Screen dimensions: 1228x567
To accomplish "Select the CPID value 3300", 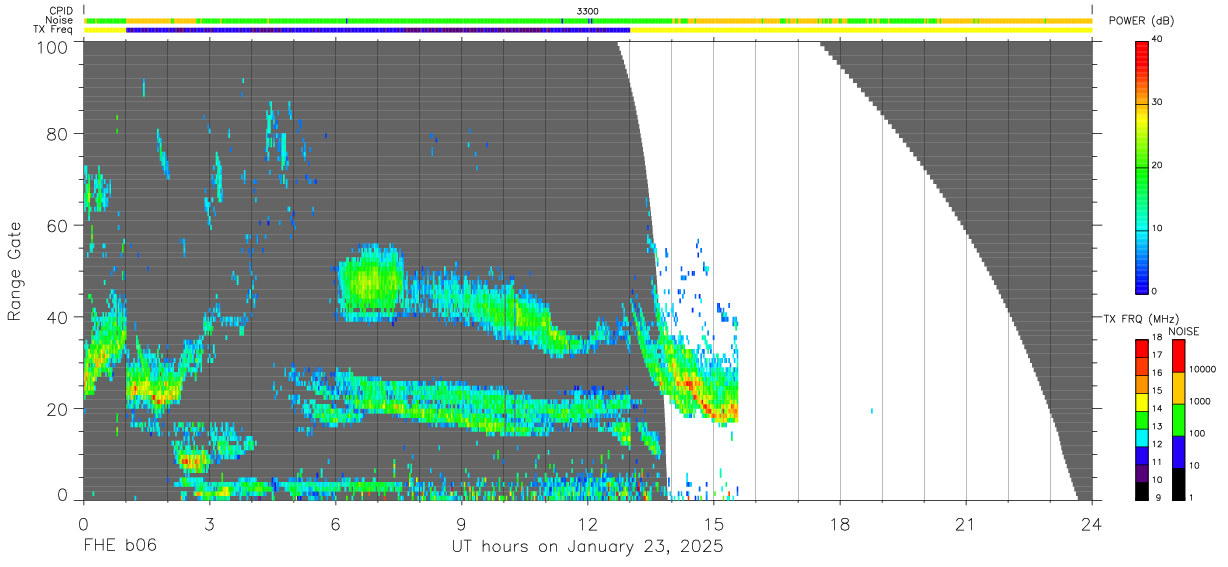I will [588, 11].
